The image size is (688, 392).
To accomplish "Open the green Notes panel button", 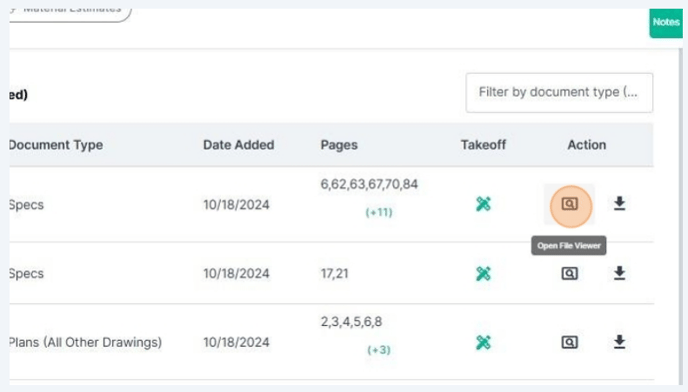I will click(666, 22).
